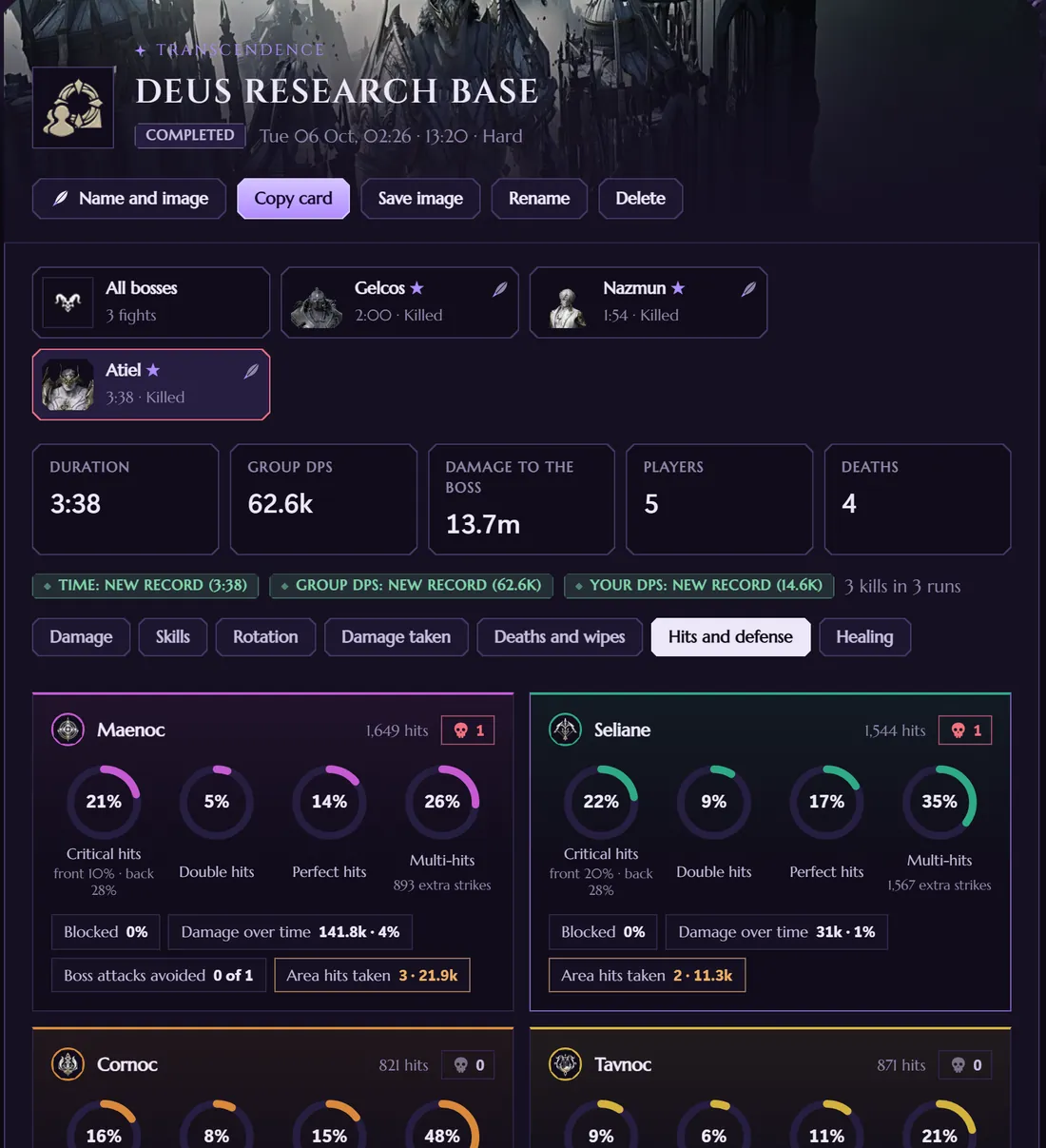Click Tavnoc's class icon
The height and width of the screenshot is (1148, 1046).
click(x=565, y=1064)
